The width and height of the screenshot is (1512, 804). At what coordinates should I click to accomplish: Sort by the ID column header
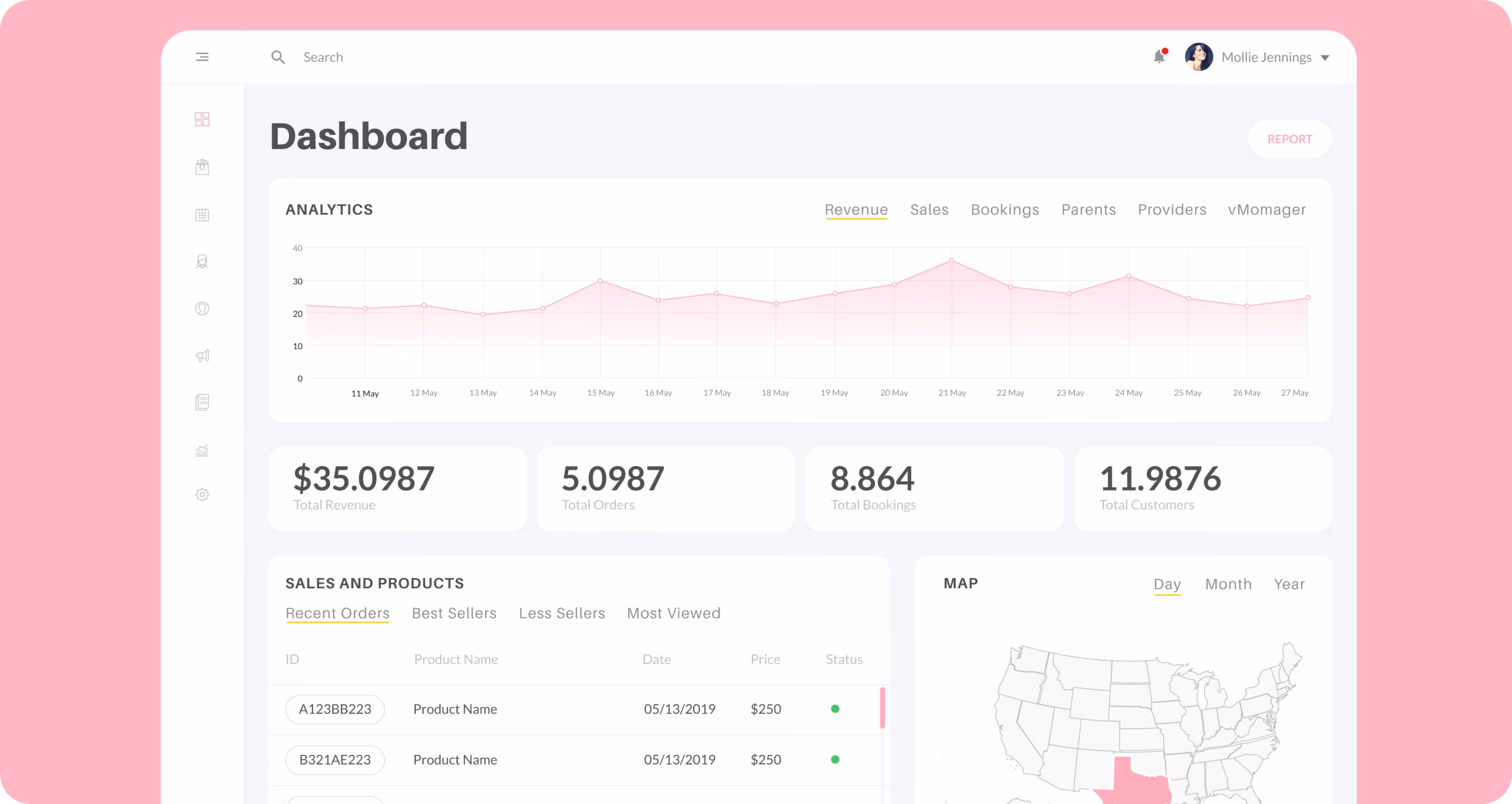[292, 660]
